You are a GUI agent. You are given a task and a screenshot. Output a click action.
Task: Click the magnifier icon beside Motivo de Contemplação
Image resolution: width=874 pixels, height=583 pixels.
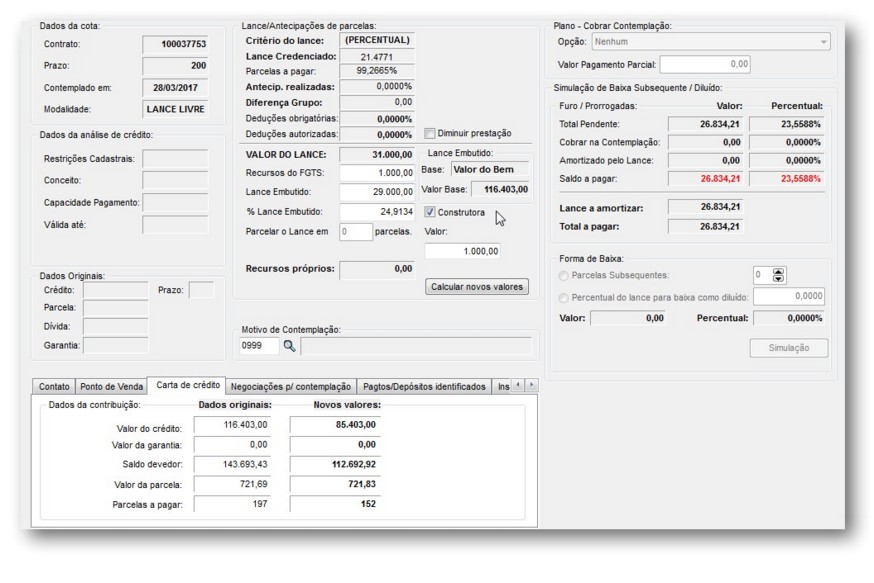[289, 346]
